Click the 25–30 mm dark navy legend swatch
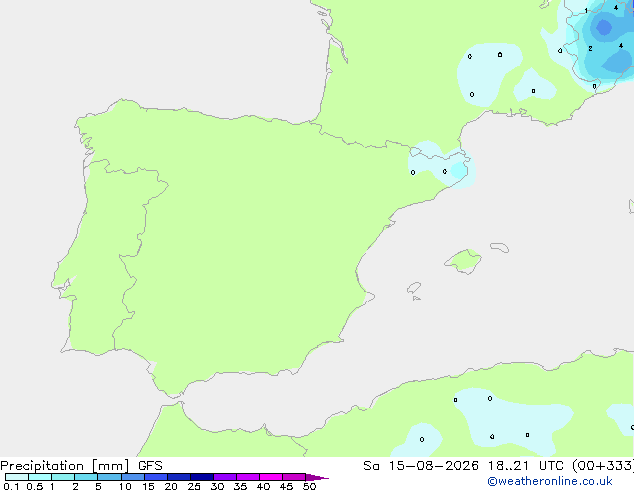Viewport: 634px width, 490px height. tap(202, 477)
